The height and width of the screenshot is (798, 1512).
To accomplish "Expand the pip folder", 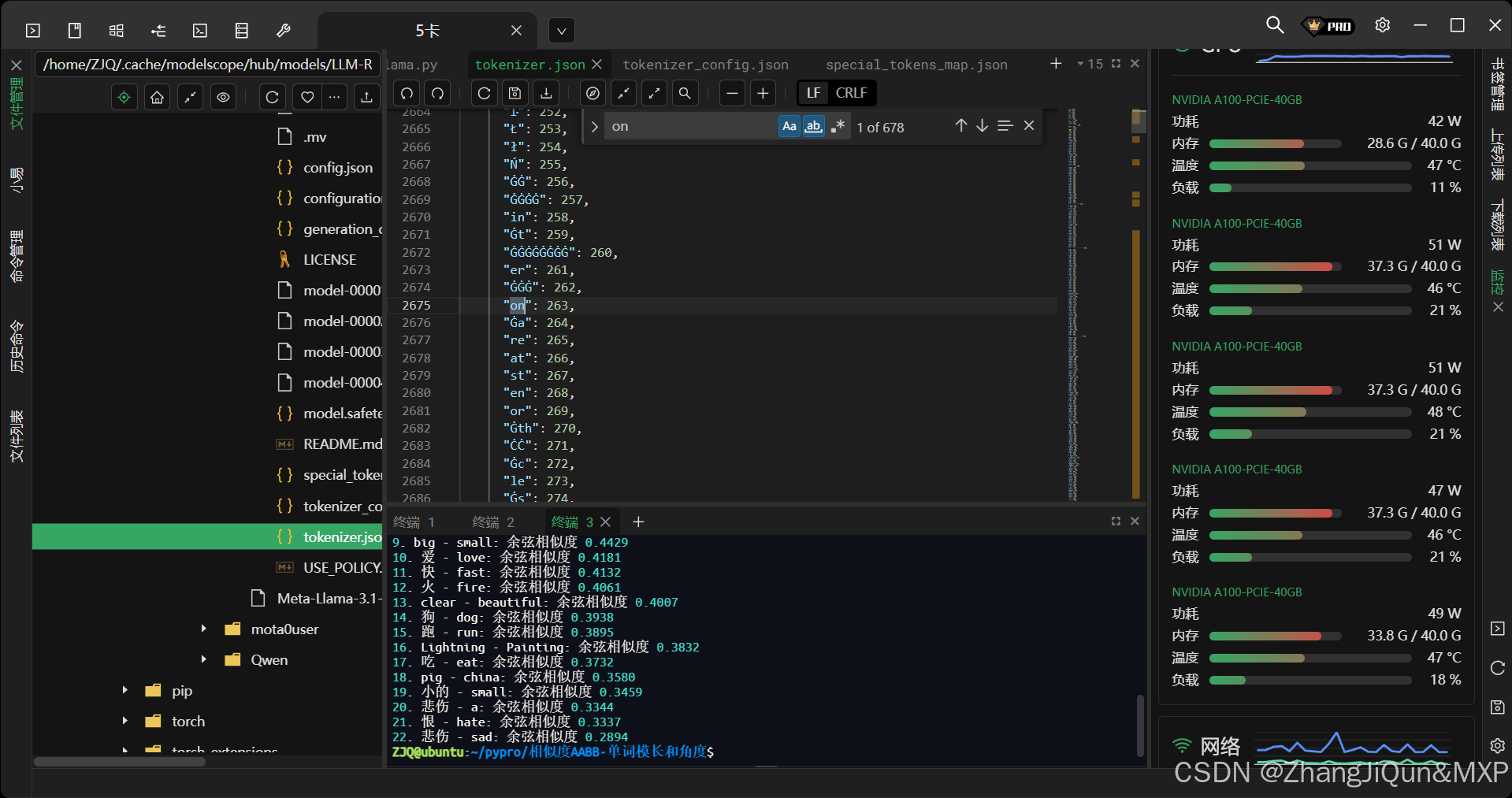I will coord(124,690).
